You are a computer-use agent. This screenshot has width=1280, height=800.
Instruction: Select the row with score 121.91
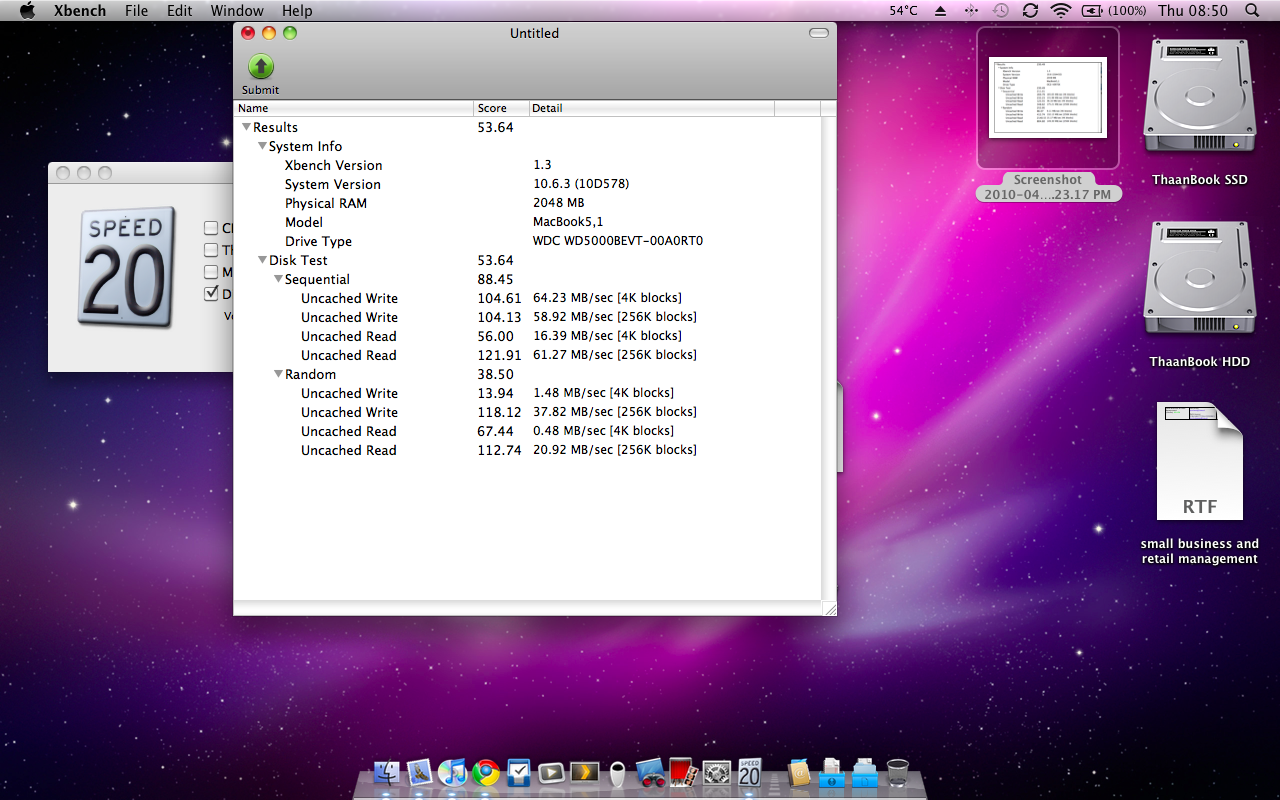pyautogui.click(x=527, y=355)
